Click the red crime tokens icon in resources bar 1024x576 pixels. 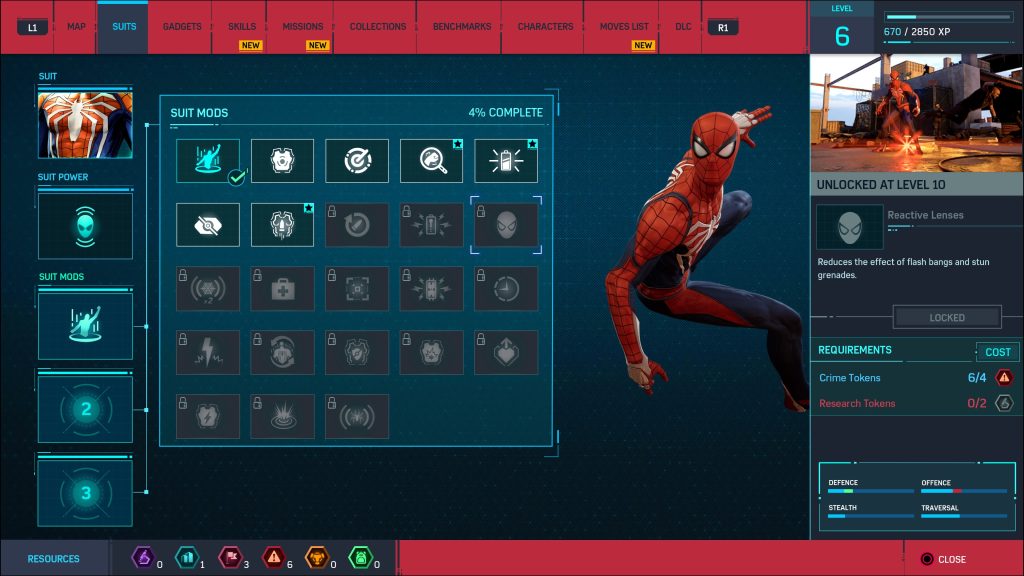pos(273,558)
